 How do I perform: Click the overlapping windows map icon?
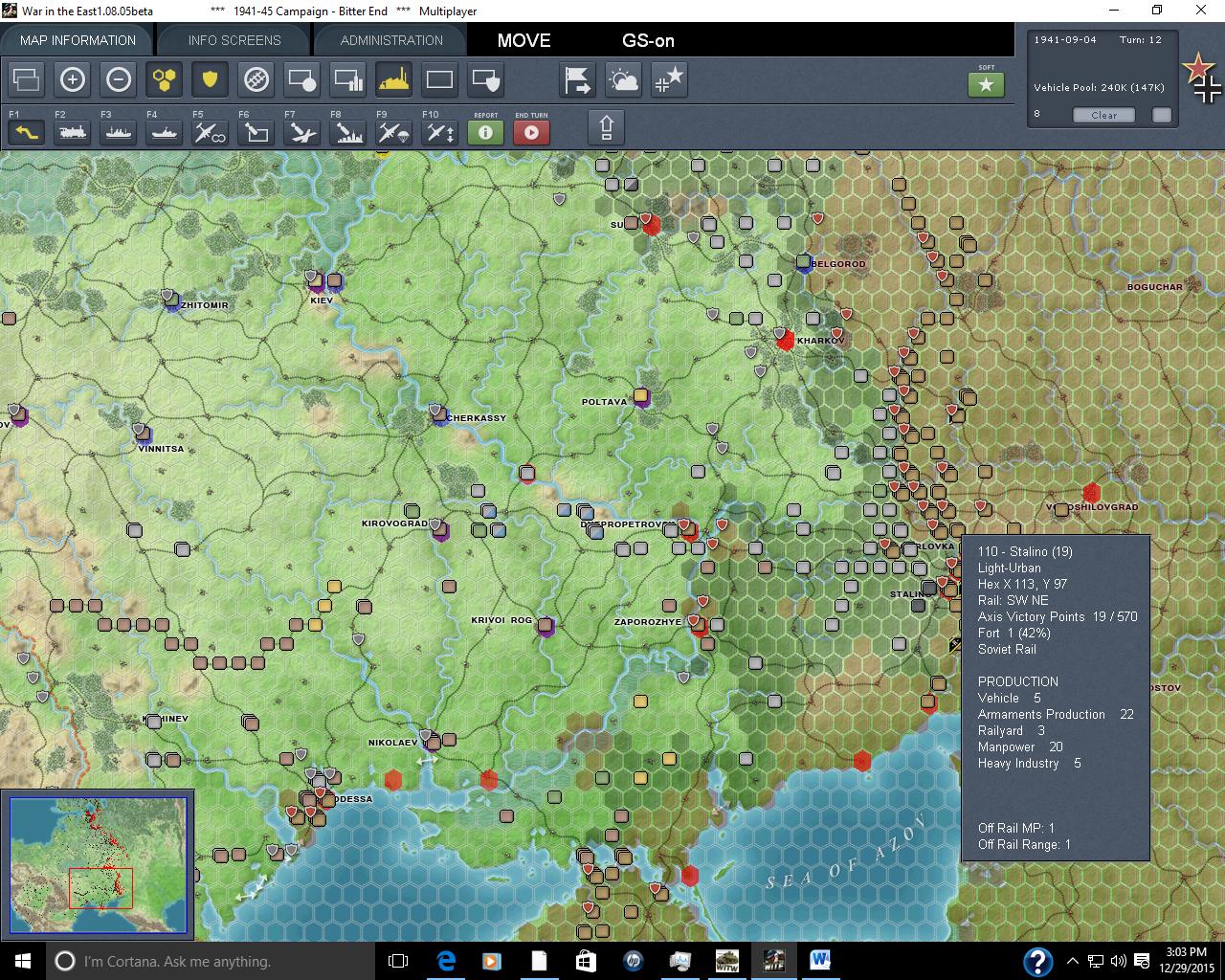click(x=27, y=79)
